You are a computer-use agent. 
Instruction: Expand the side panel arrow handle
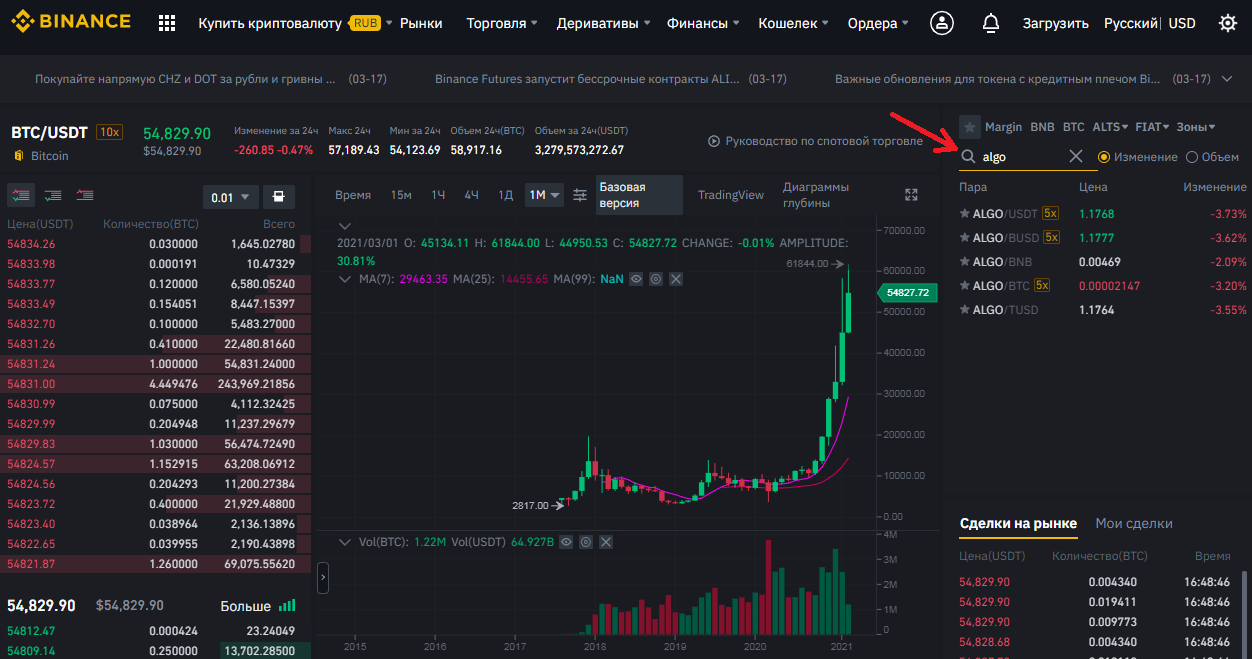pyautogui.click(x=323, y=578)
